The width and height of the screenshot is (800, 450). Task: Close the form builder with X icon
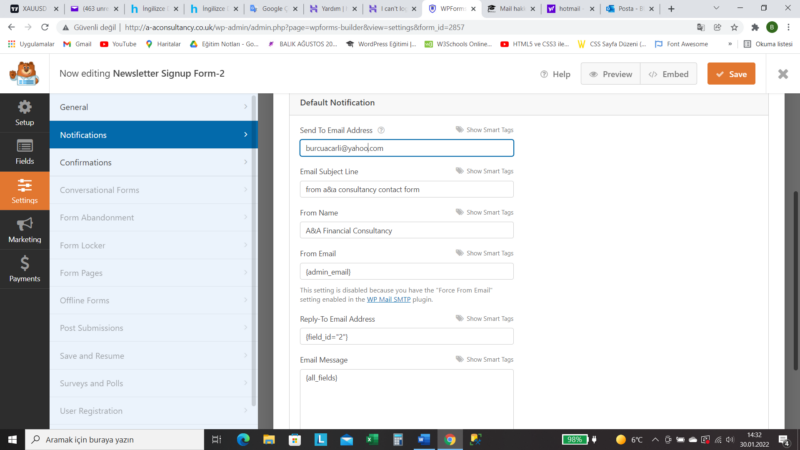[783, 74]
